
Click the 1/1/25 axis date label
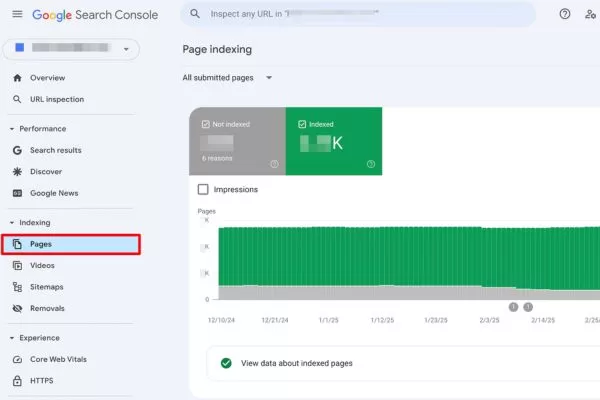pos(329,320)
